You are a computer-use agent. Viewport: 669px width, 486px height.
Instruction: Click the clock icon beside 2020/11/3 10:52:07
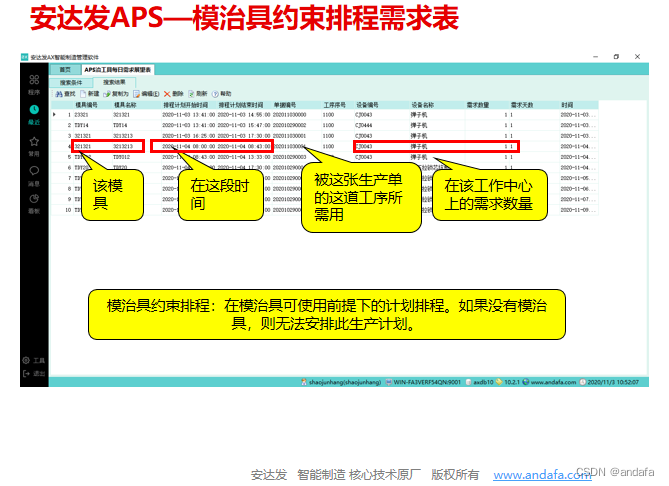pyautogui.click(x=583, y=382)
